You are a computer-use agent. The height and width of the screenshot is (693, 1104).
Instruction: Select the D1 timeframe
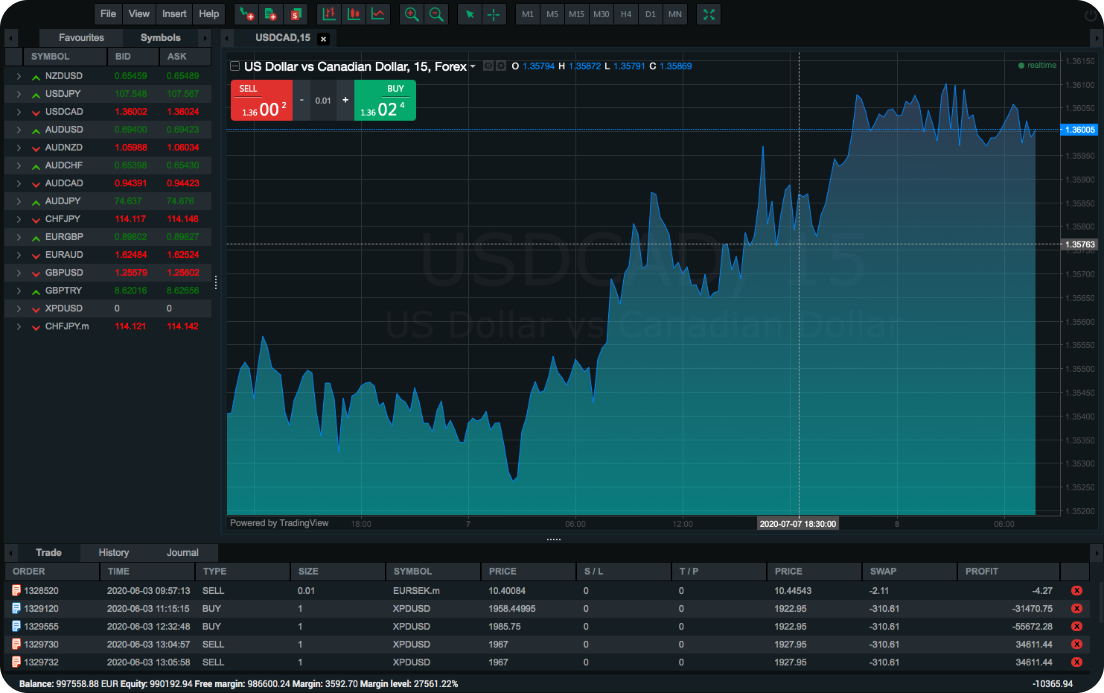click(651, 14)
